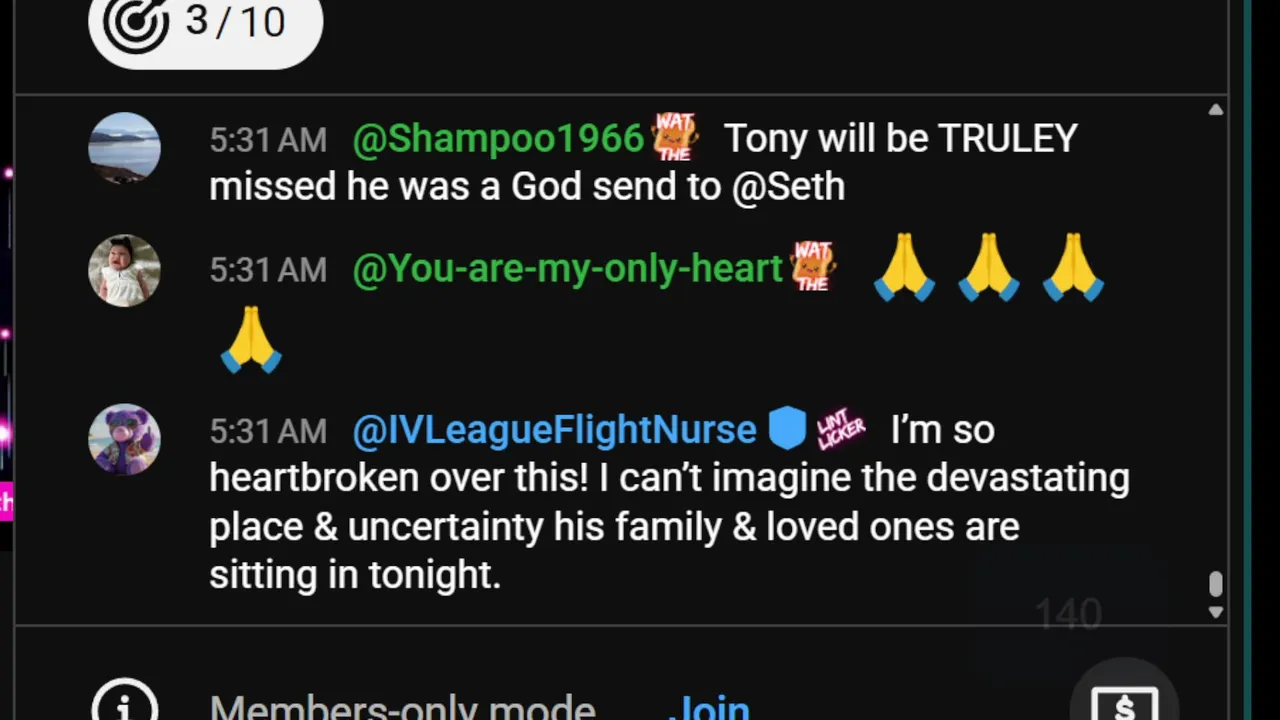This screenshot has width=1280, height=720.
Task: Click the @Seth mention in Shampoo1966's message
Action: pos(788,186)
